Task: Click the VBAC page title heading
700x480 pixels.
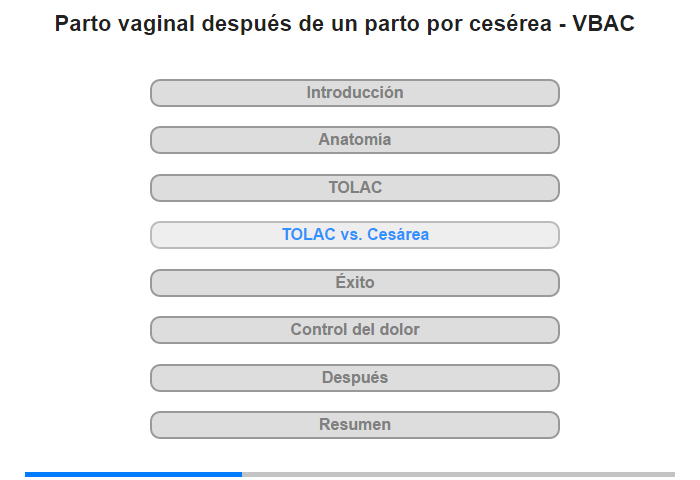Action: coord(345,24)
